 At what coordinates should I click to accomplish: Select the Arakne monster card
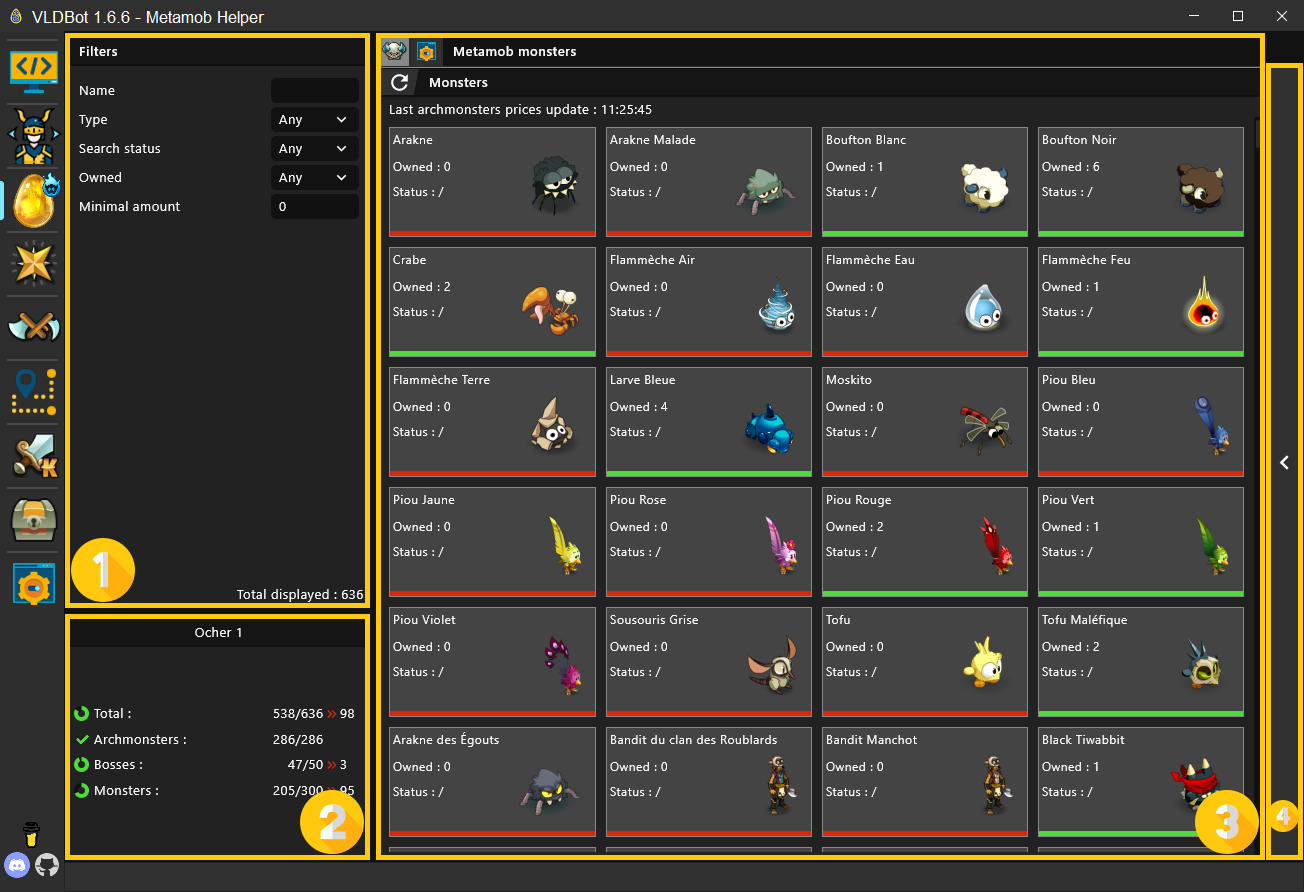[492, 181]
